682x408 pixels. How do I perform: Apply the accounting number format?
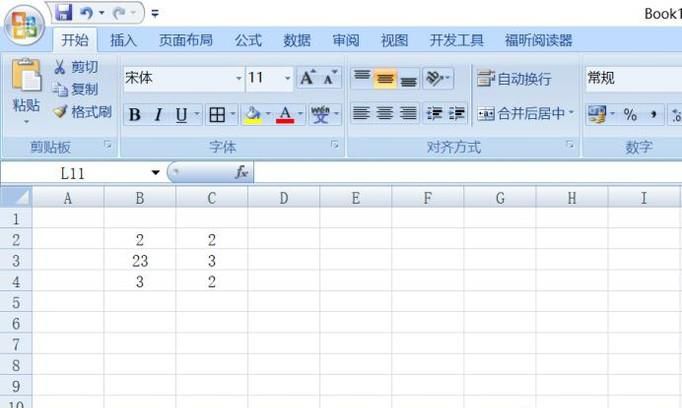[x=597, y=114]
